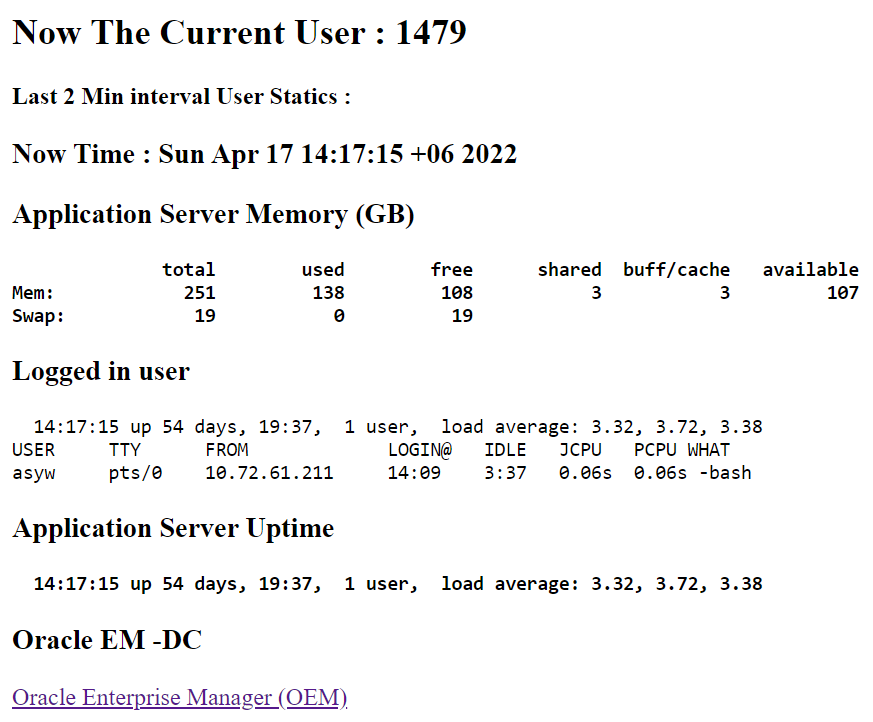Click the 'Oracle EM -DC' heading
Screen dimensions: 873x722
click(107, 640)
